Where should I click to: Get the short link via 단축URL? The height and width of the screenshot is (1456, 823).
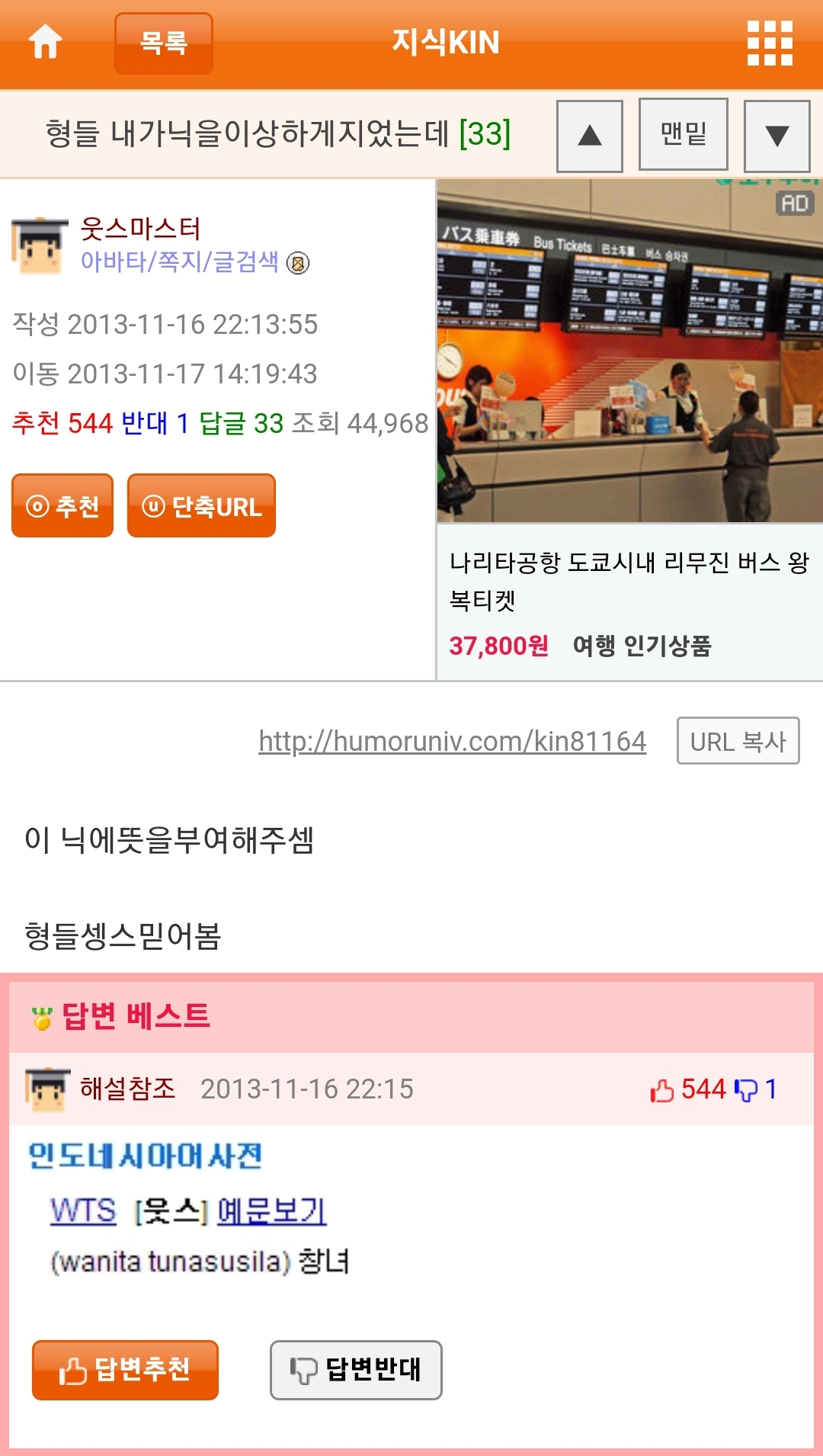click(x=201, y=505)
